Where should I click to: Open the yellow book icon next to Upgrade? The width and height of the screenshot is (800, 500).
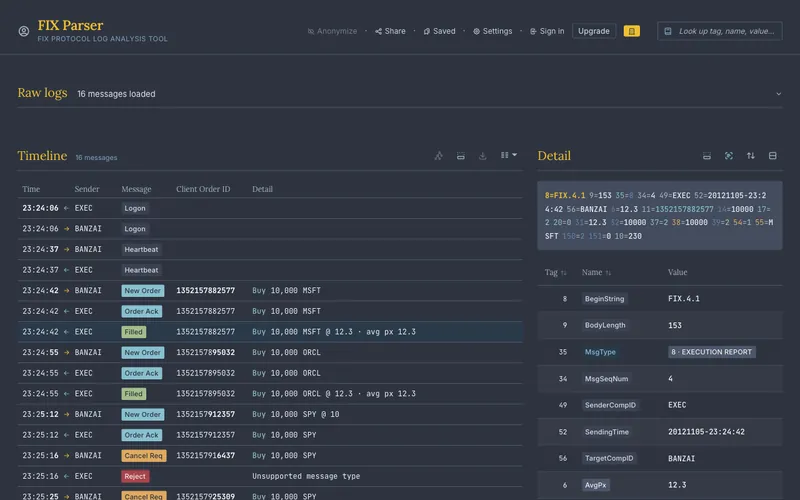point(631,31)
